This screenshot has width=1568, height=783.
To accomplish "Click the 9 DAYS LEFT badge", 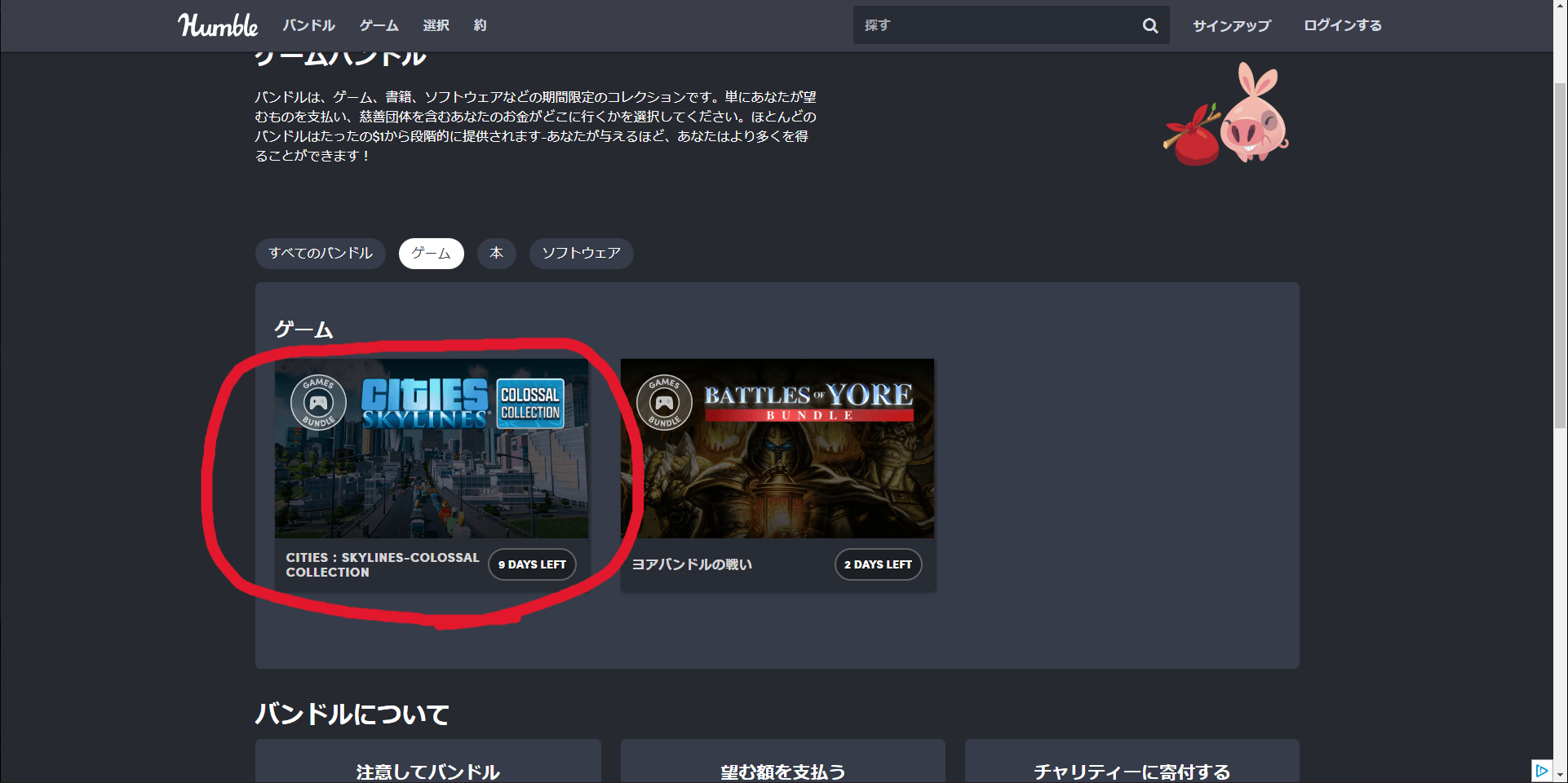I will click(532, 564).
